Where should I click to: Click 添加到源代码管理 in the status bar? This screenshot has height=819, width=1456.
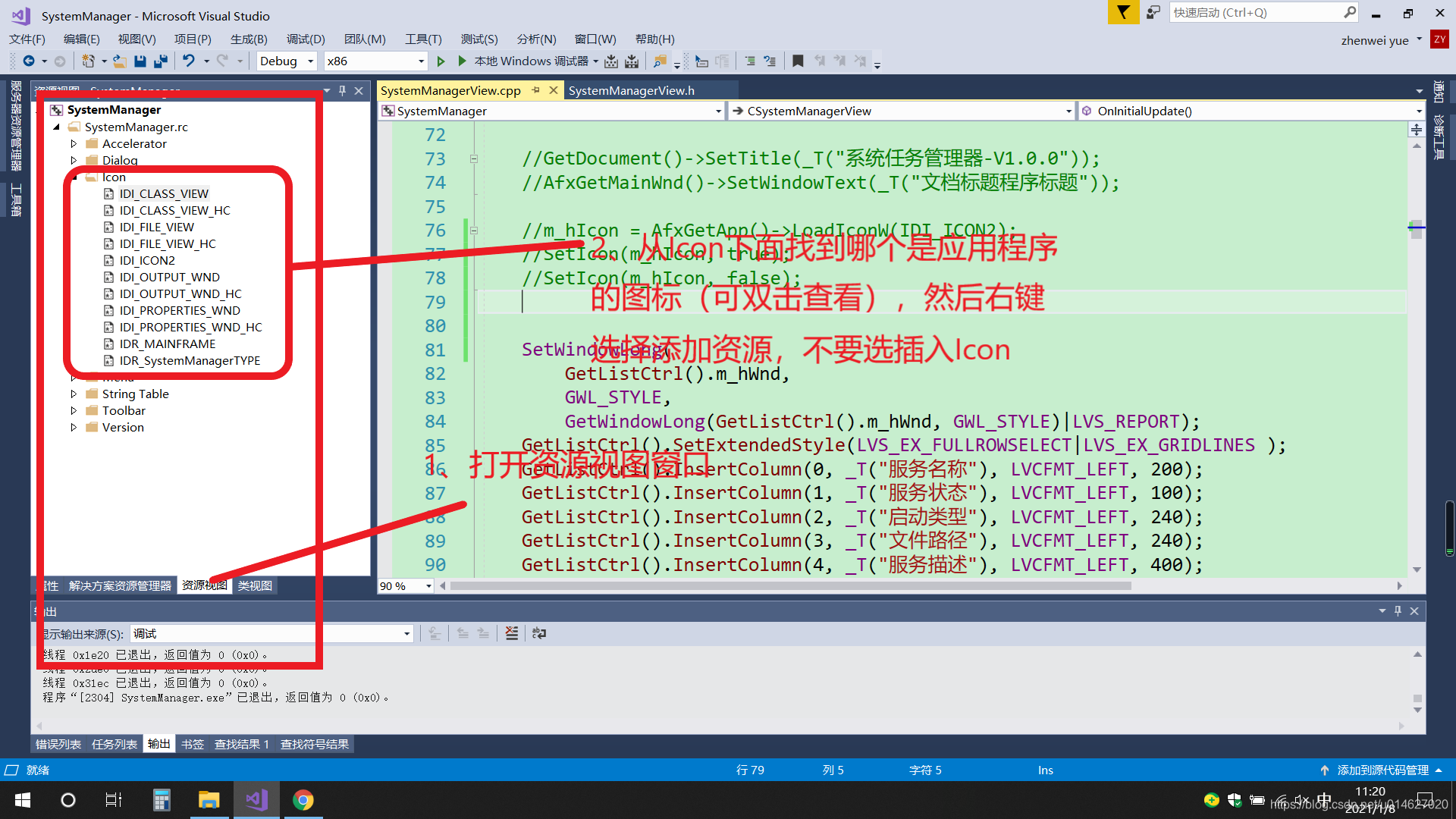tap(1382, 770)
